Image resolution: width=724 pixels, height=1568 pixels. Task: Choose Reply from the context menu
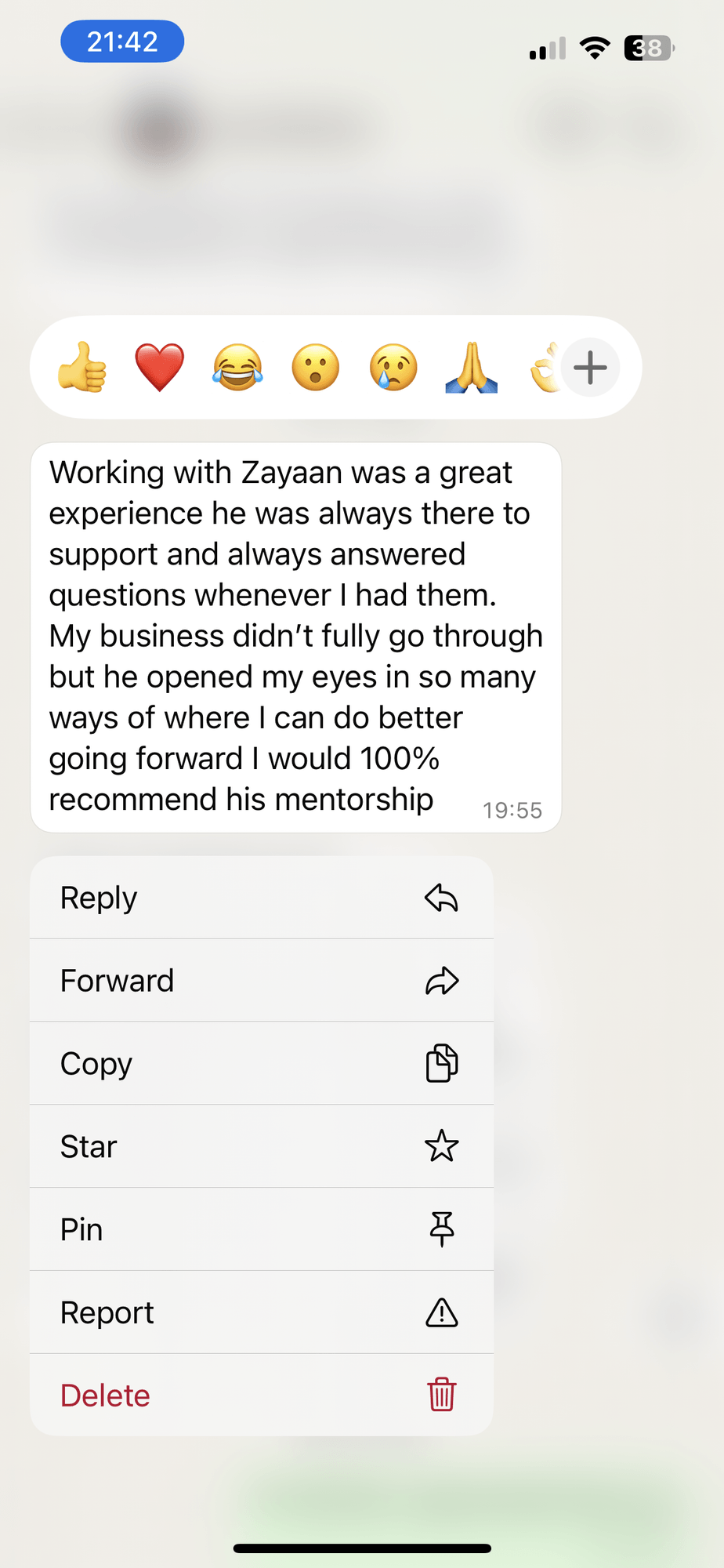pyautogui.click(x=262, y=898)
